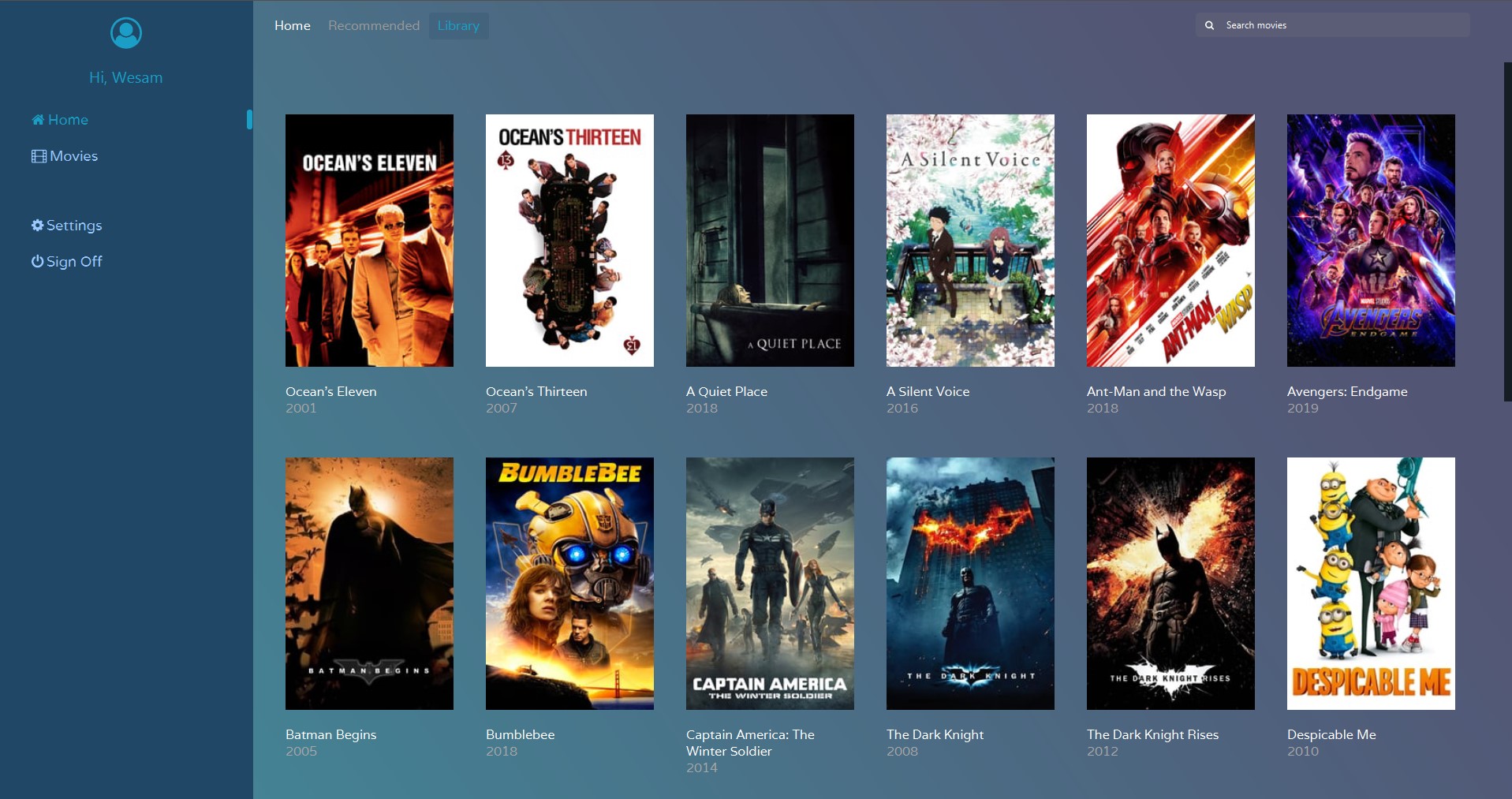Select the A Quiet Place poster

[x=770, y=241]
